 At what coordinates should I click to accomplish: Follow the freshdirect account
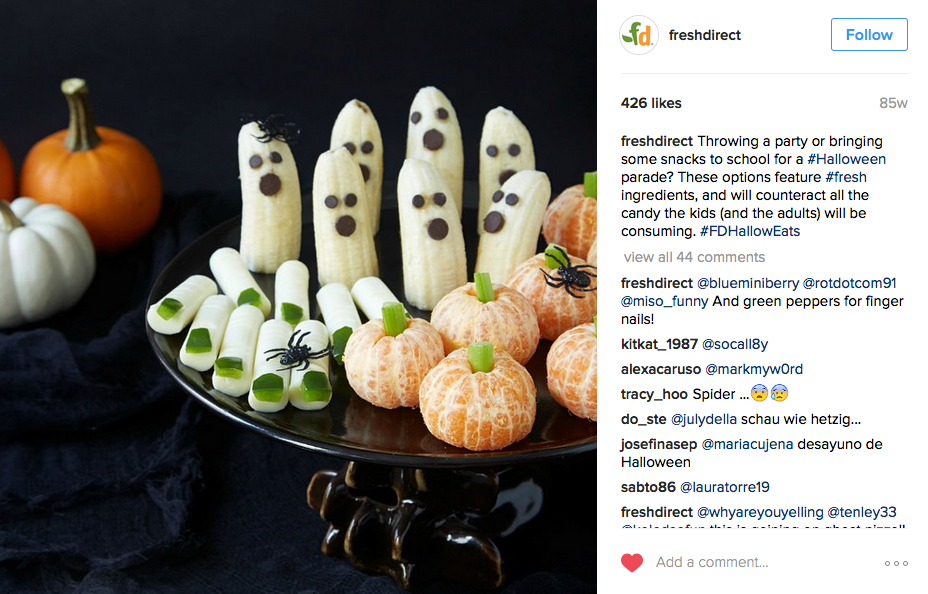[x=869, y=34]
